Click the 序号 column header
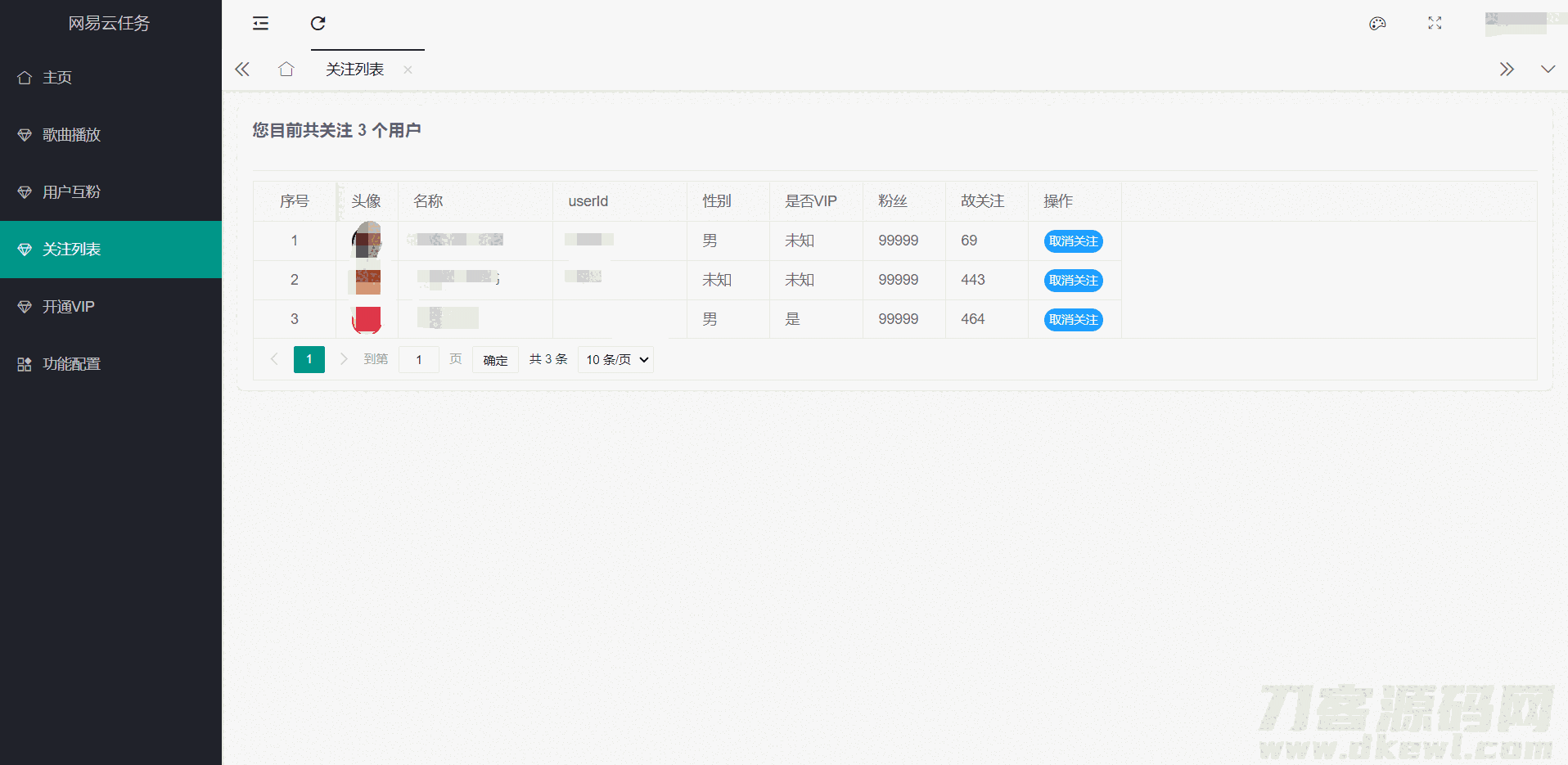 (x=295, y=201)
